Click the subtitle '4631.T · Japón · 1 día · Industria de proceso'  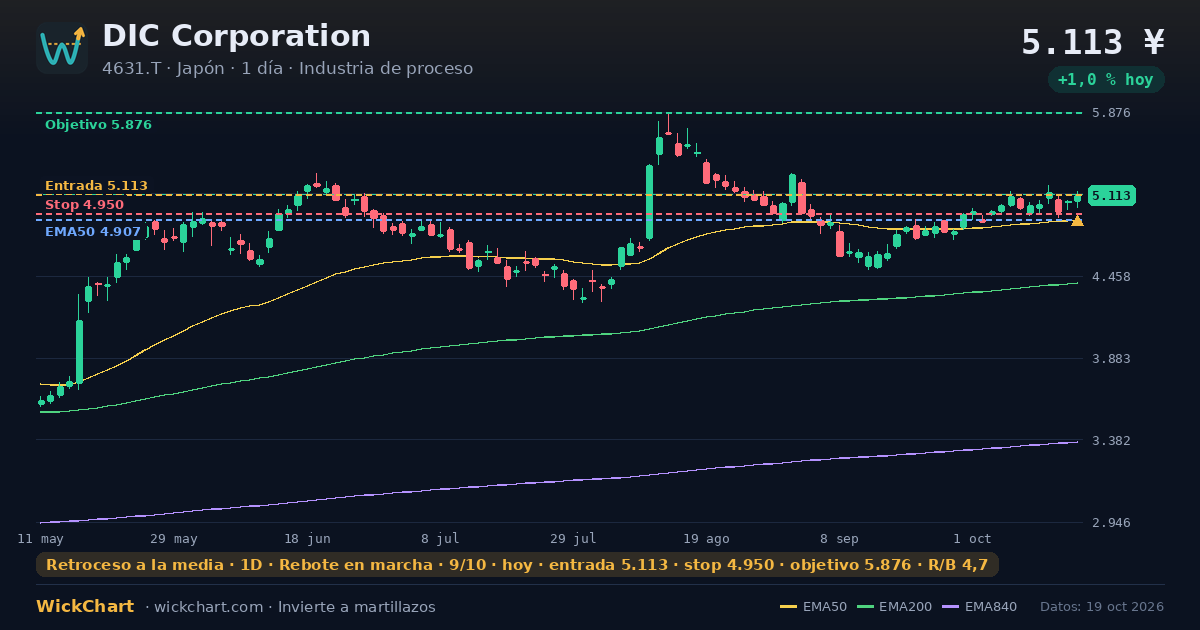pyautogui.click(x=287, y=69)
